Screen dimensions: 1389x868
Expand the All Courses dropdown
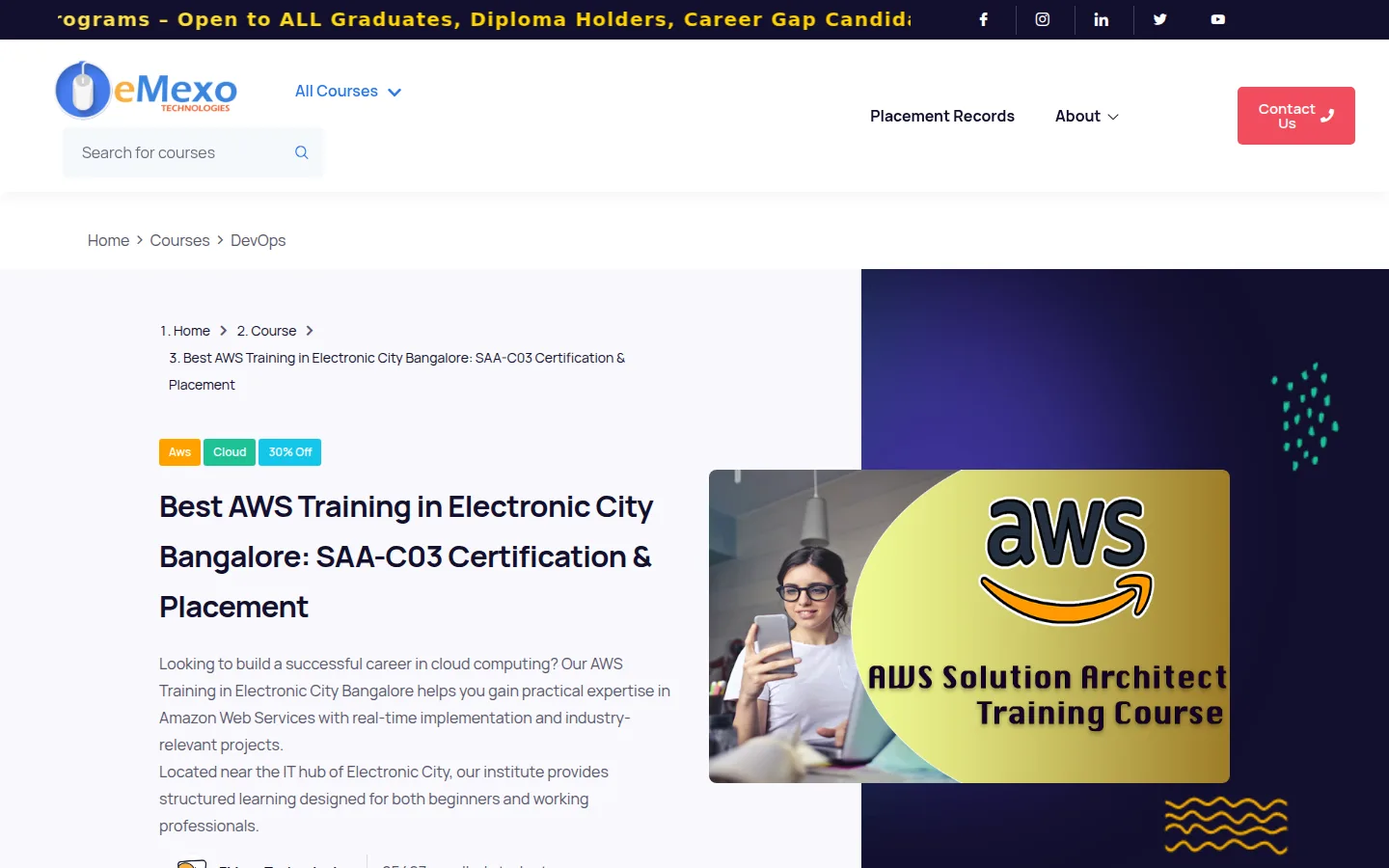[348, 92]
